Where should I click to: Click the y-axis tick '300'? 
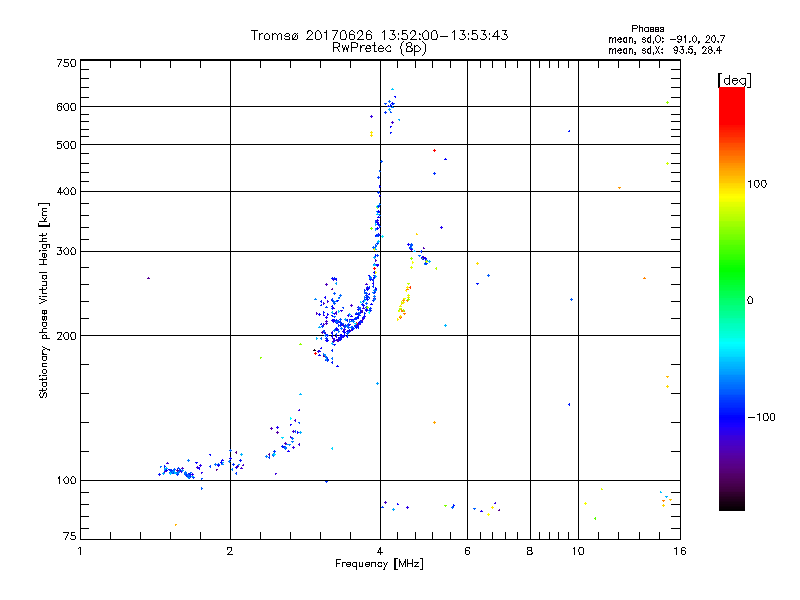pos(66,251)
